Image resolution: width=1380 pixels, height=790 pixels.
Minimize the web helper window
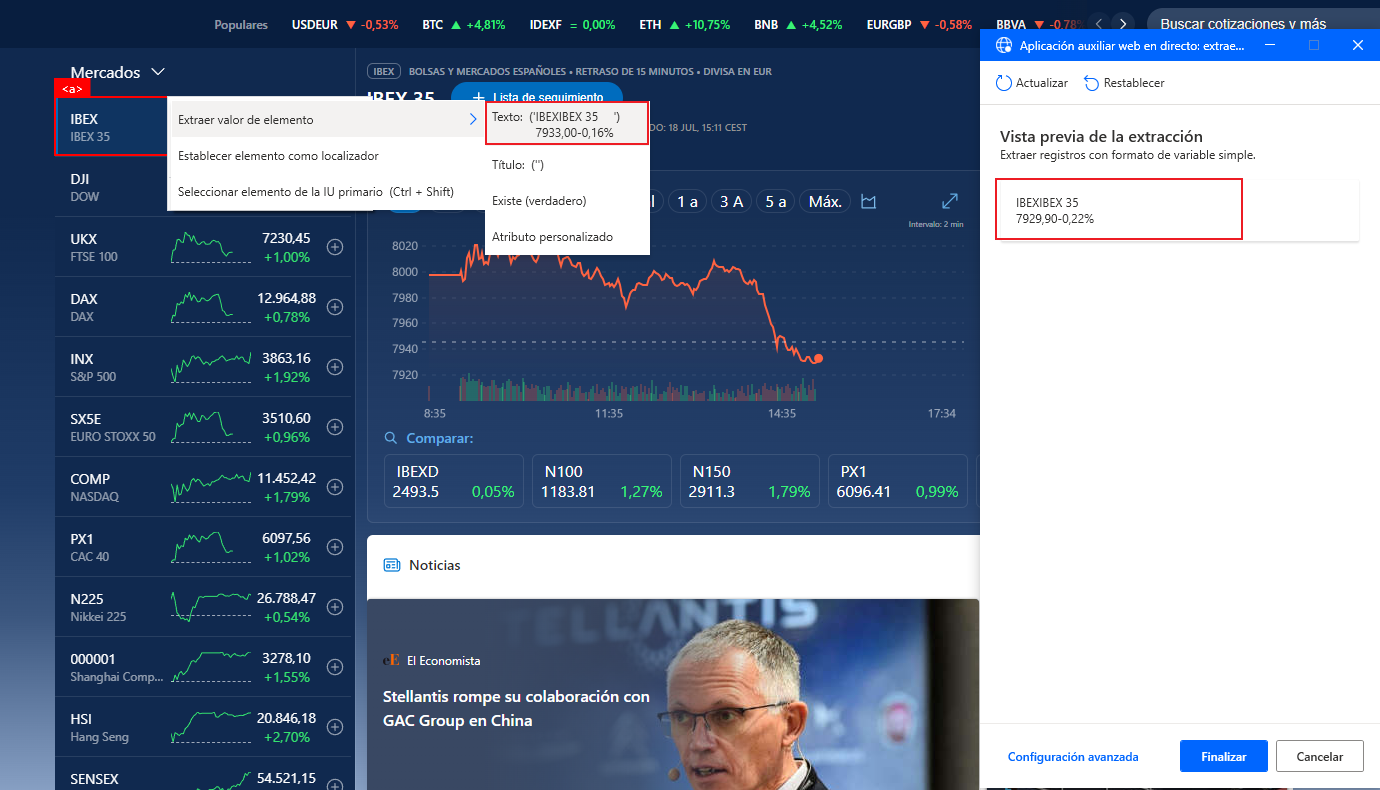pyautogui.click(x=1270, y=45)
